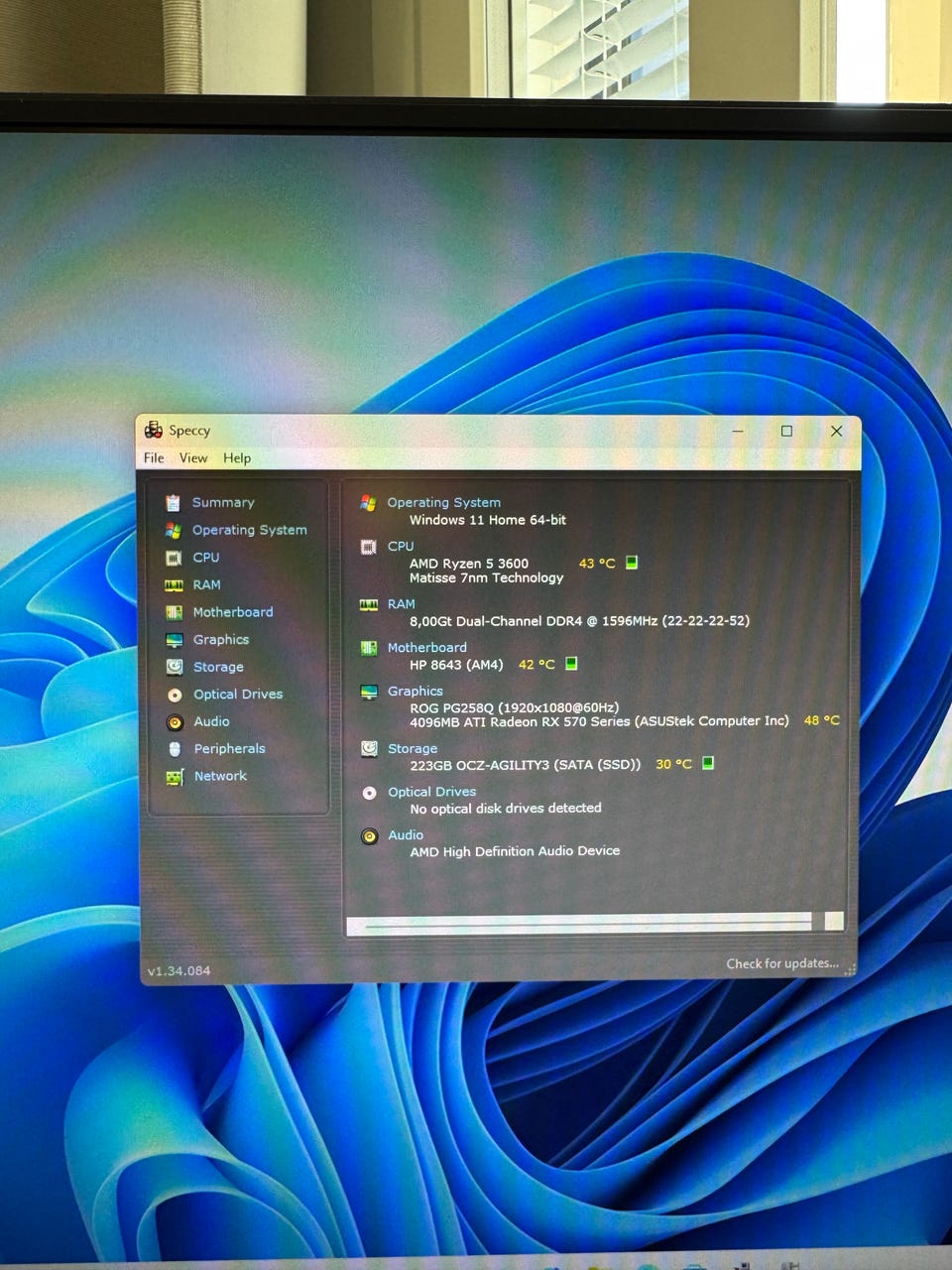Click Check for updates link

[x=782, y=963]
